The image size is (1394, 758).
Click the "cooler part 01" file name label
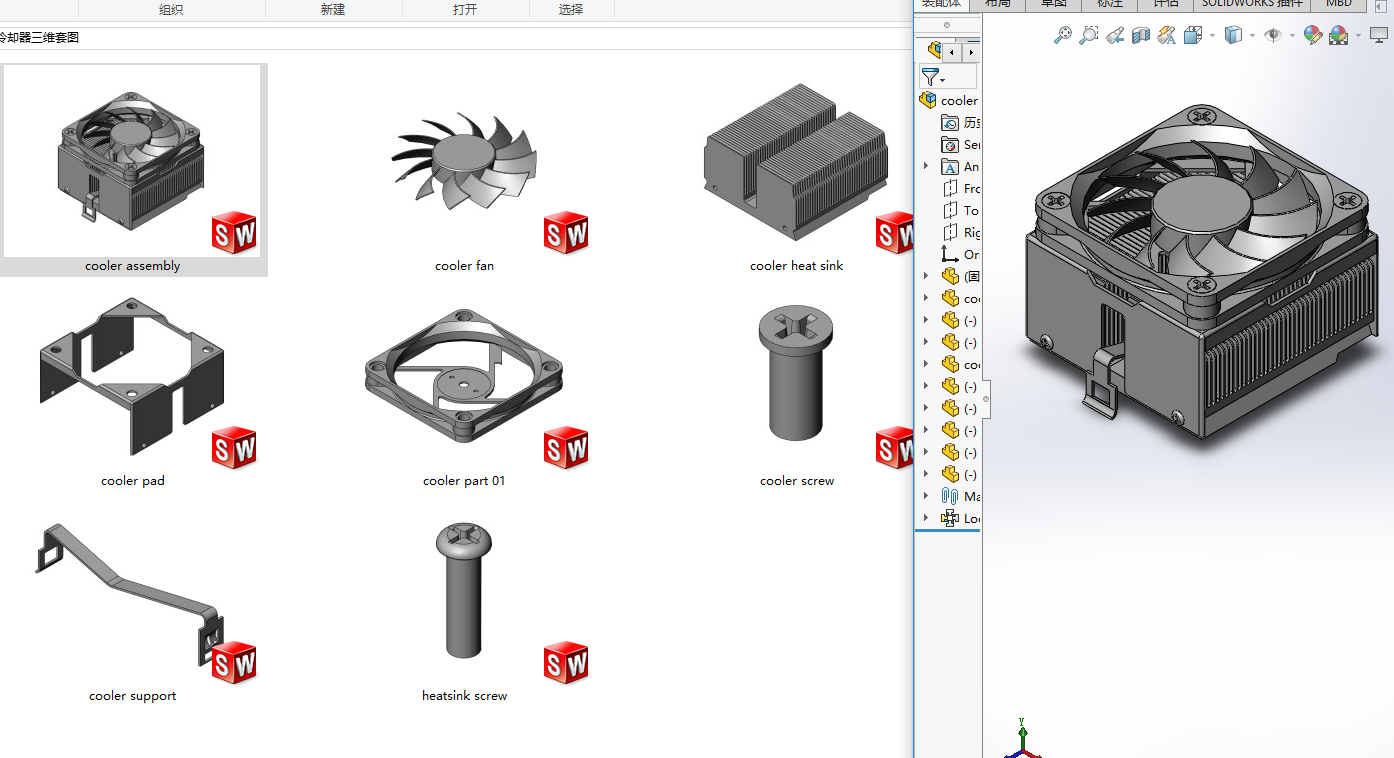[x=464, y=481]
